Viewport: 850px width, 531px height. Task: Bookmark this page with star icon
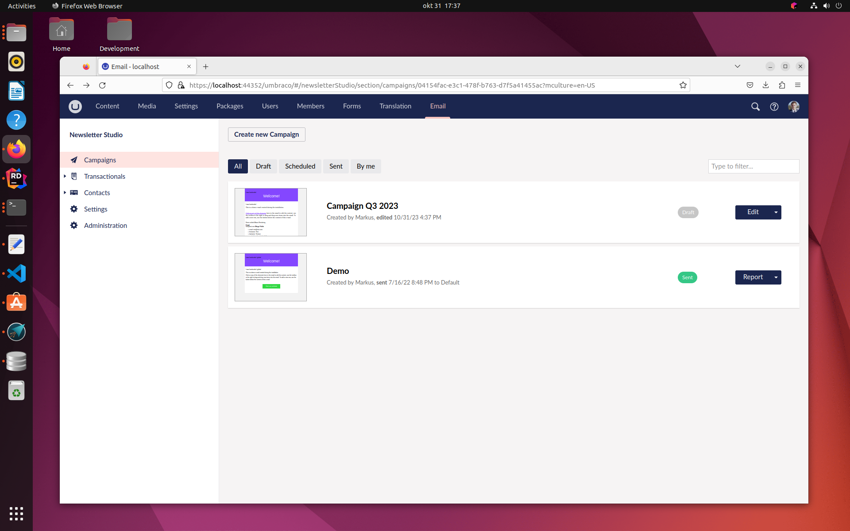pos(683,85)
